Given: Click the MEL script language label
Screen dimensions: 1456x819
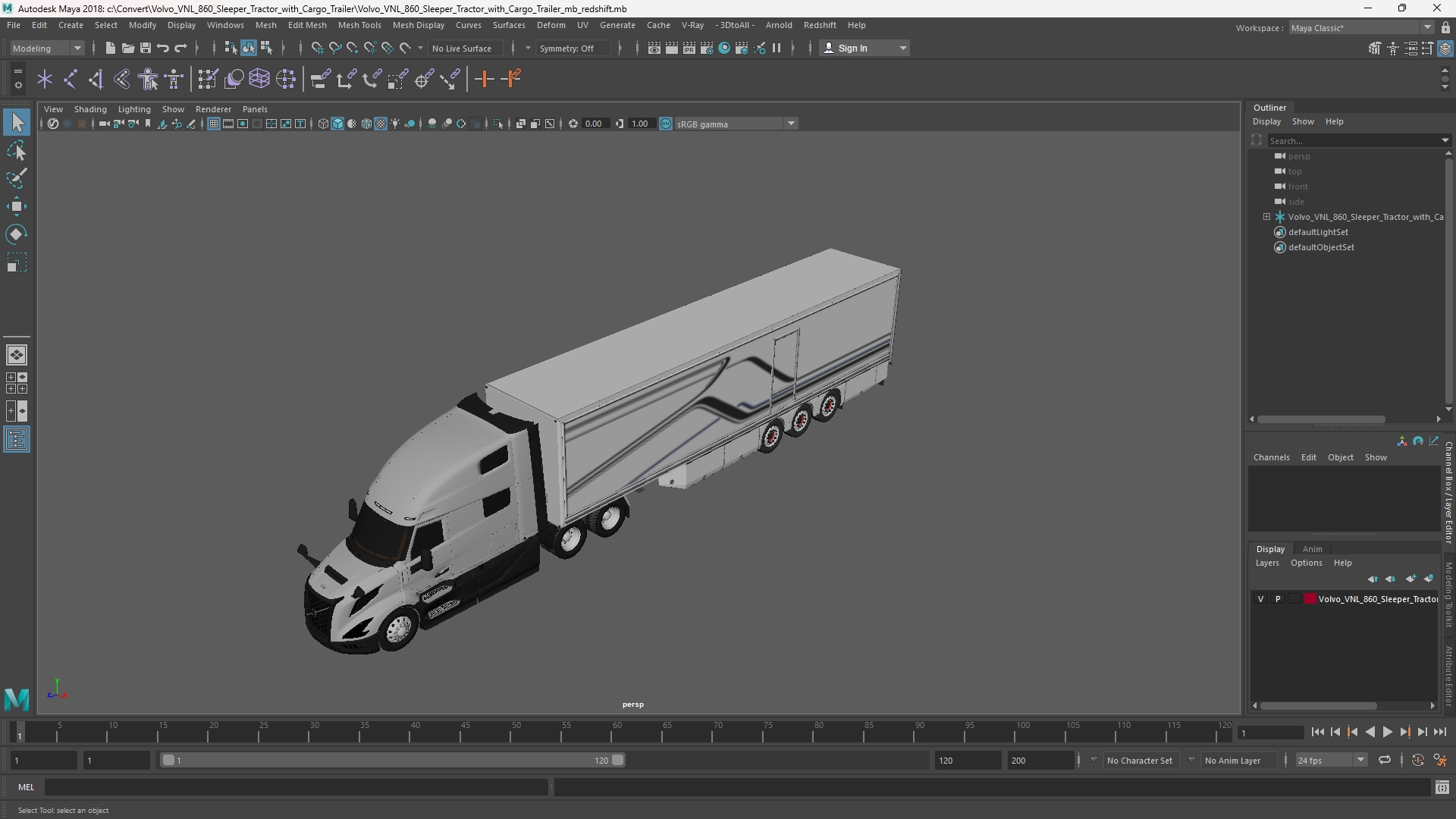Looking at the screenshot, I should [x=26, y=787].
